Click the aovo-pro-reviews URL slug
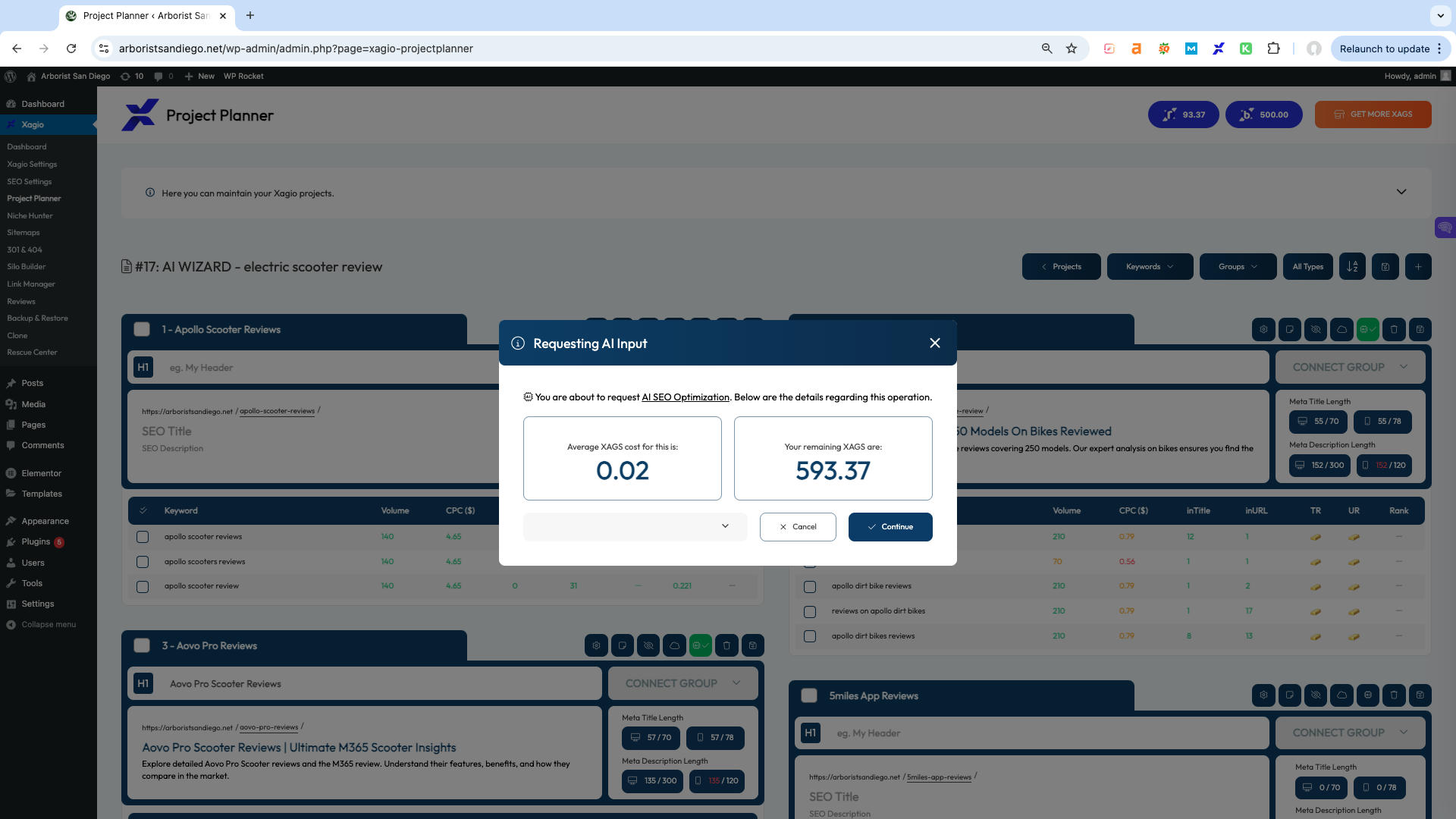Image resolution: width=1456 pixels, height=819 pixels. click(268, 728)
